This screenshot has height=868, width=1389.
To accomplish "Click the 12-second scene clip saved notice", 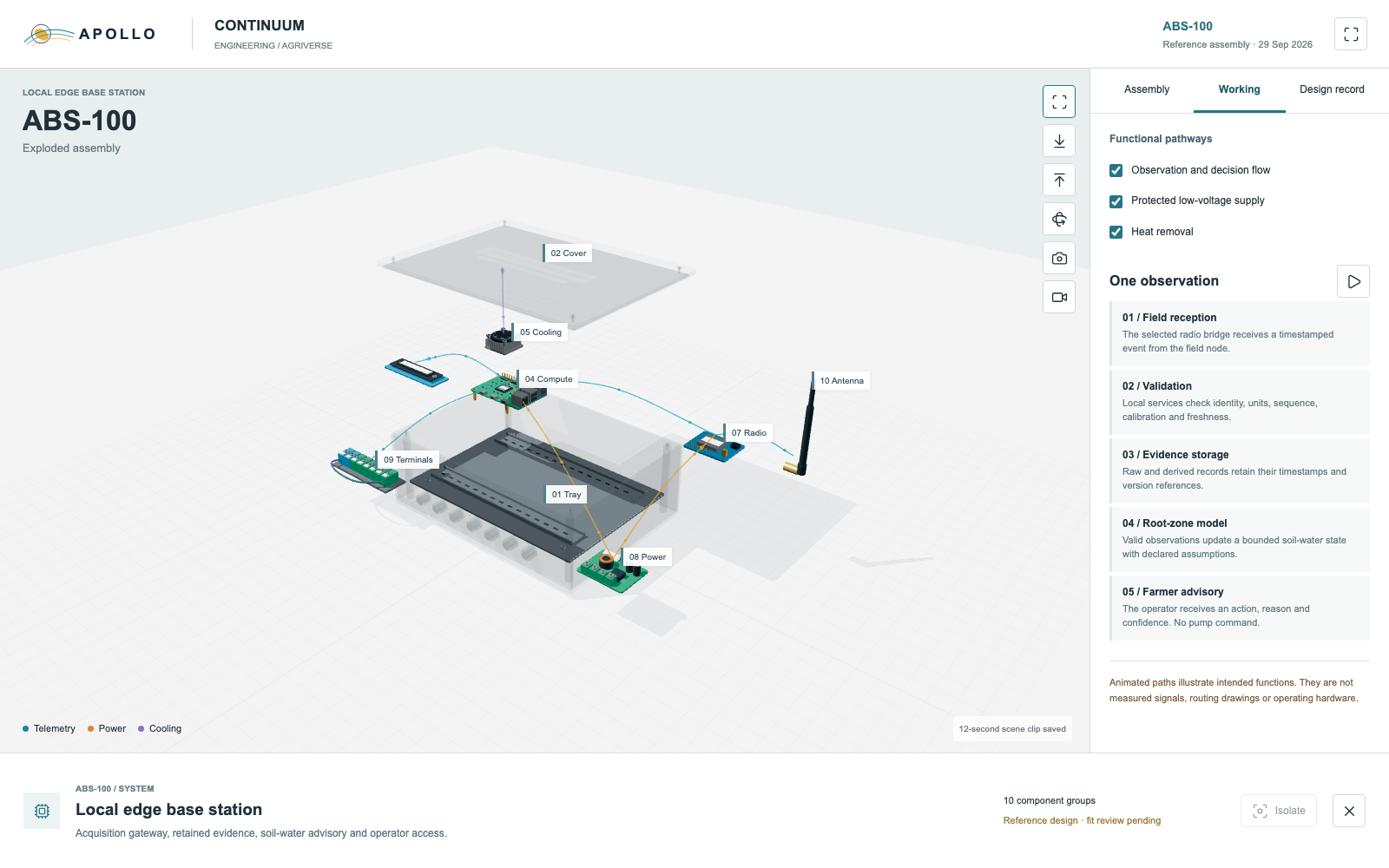I will (x=1012, y=729).
